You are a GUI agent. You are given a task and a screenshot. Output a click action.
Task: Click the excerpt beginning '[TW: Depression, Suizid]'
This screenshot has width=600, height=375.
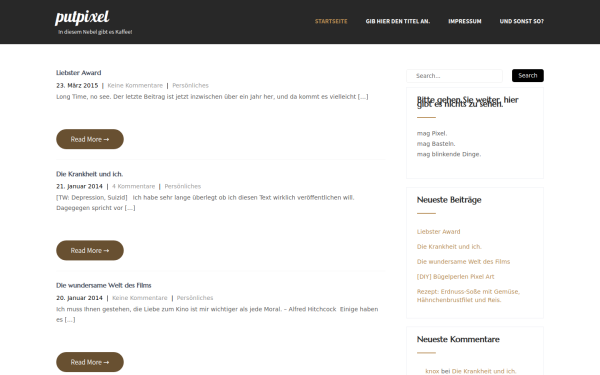click(x=205, y=203)
